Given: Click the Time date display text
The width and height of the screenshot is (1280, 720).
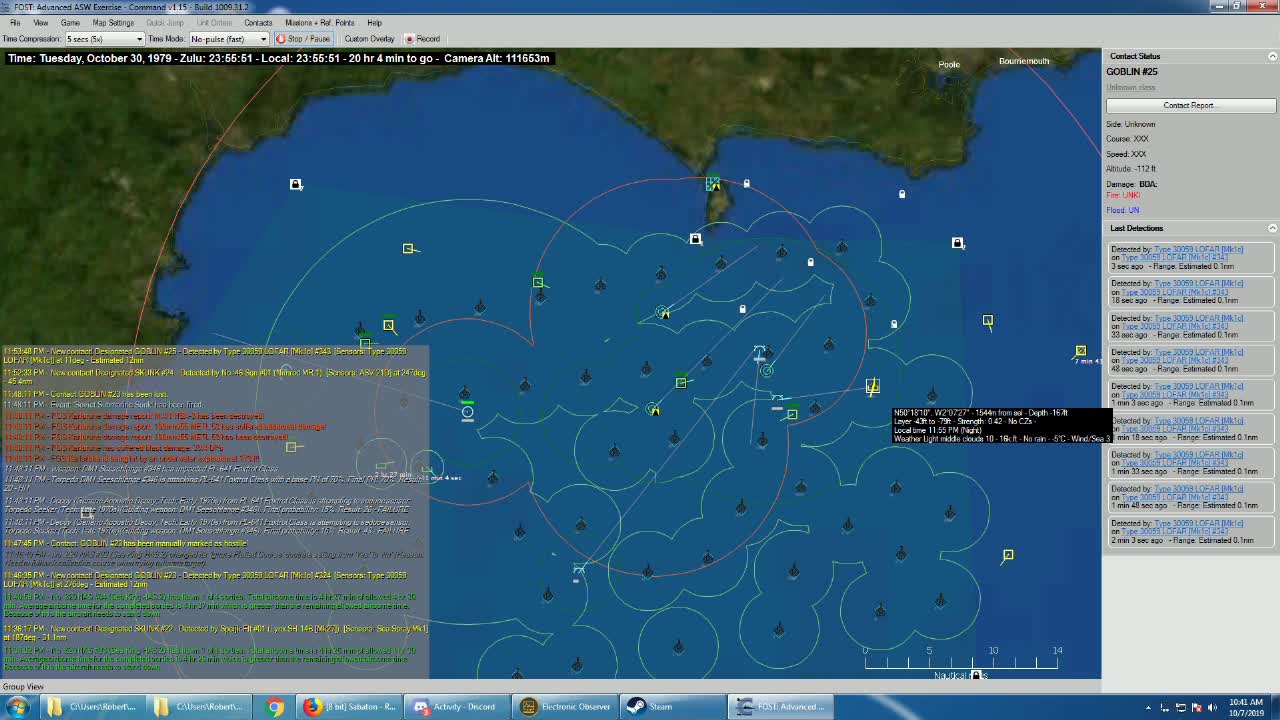Looking at the screenshot, I should (278, 58).
